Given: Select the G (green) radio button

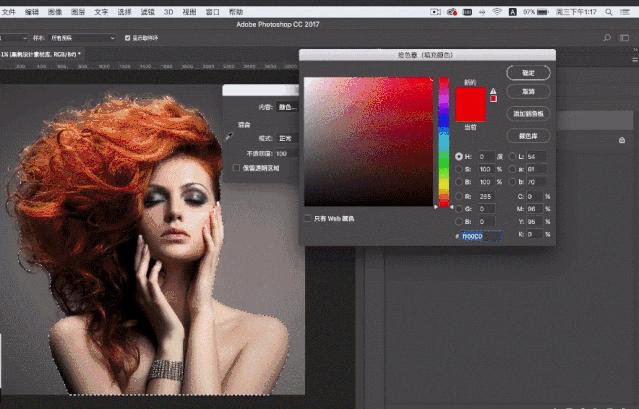Looking at the screenshot, I should pos(459,209).
